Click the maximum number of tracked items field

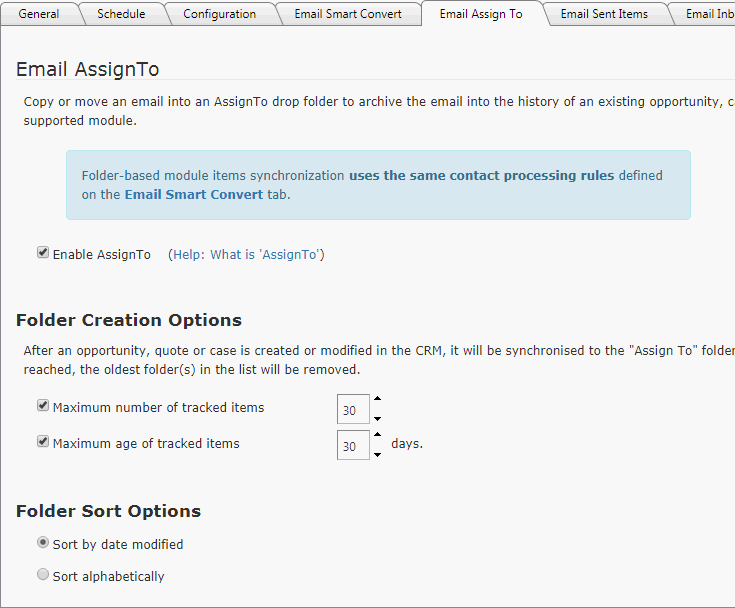tap(353, 409)
